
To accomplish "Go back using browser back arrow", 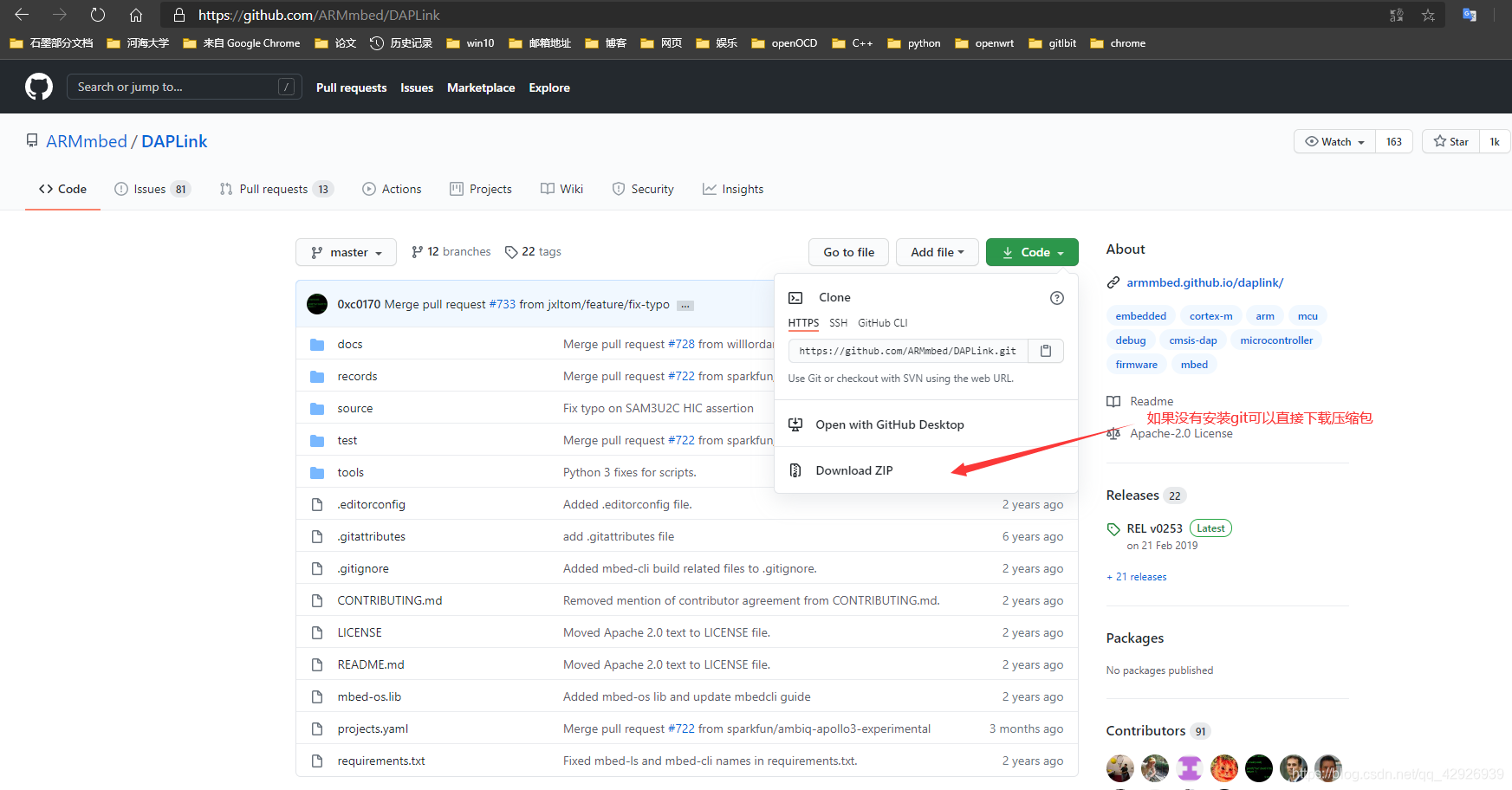I will tap(22, 15).
